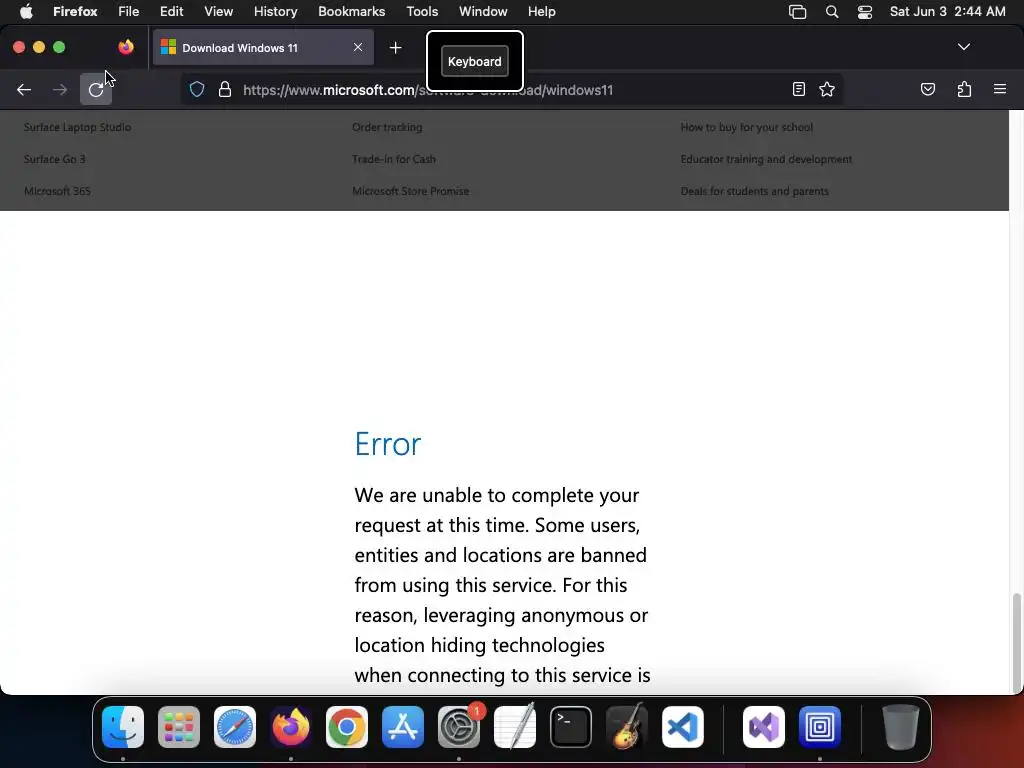Open Surface Go 3 link
1024x768 pixels.
[x=55, y=159]
